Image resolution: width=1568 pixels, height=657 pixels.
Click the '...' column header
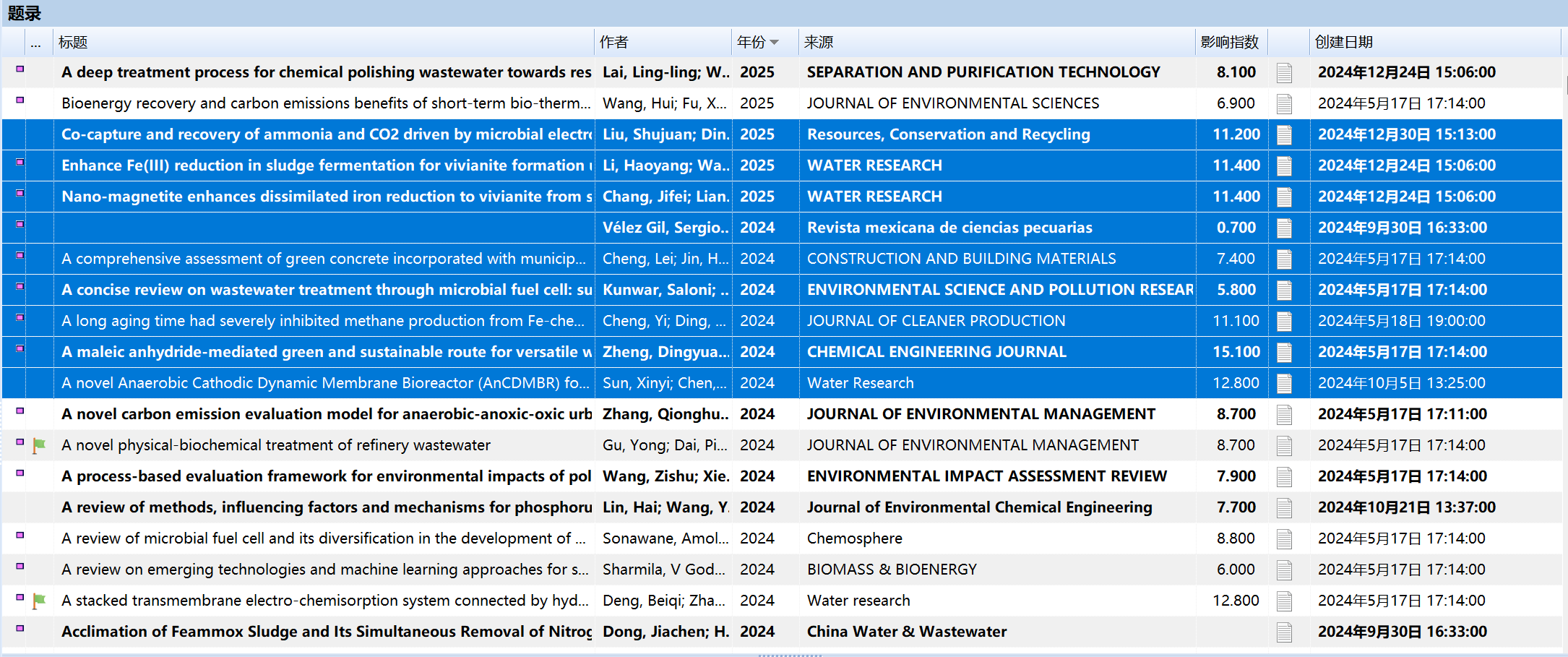[40, 42]
